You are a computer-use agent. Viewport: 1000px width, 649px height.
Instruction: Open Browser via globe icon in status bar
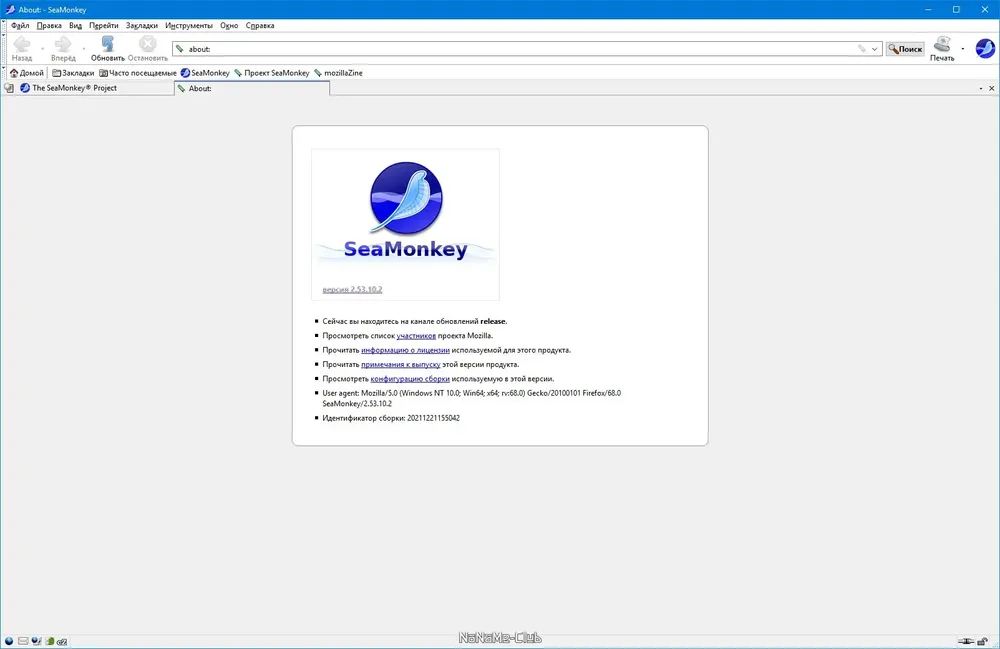[9, 641]
